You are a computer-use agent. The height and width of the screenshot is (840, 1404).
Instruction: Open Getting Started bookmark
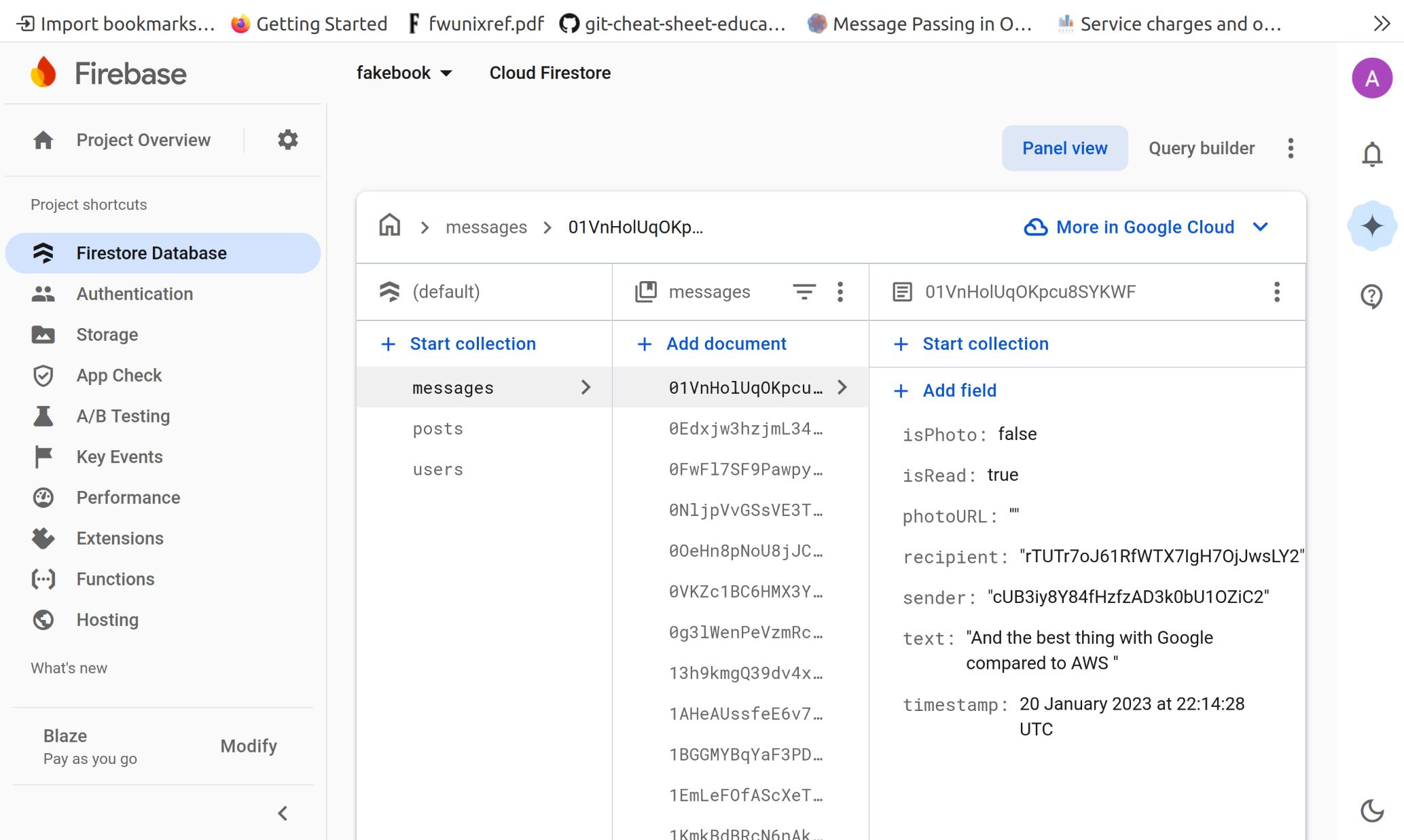pos(309,24)
